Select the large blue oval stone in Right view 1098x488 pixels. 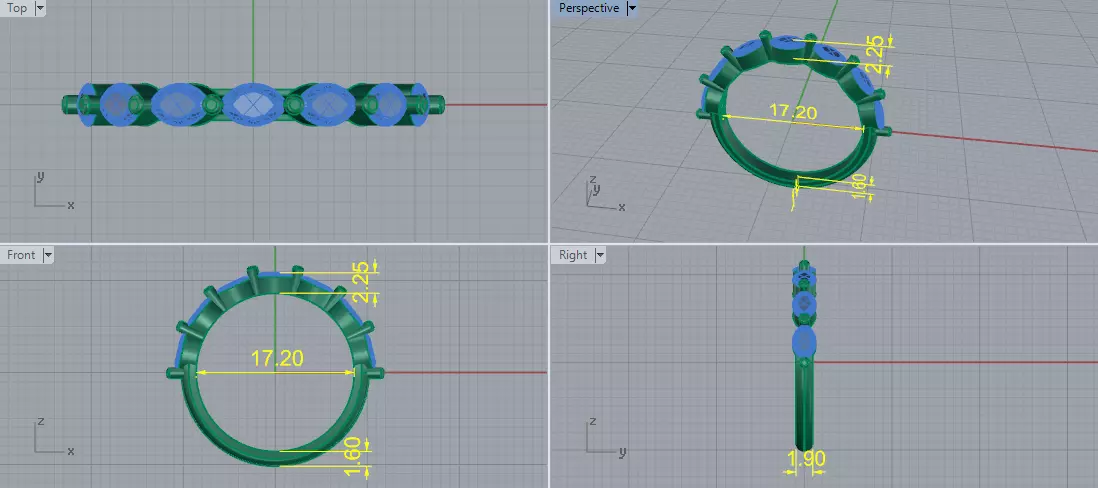click(x=805, y=342)
